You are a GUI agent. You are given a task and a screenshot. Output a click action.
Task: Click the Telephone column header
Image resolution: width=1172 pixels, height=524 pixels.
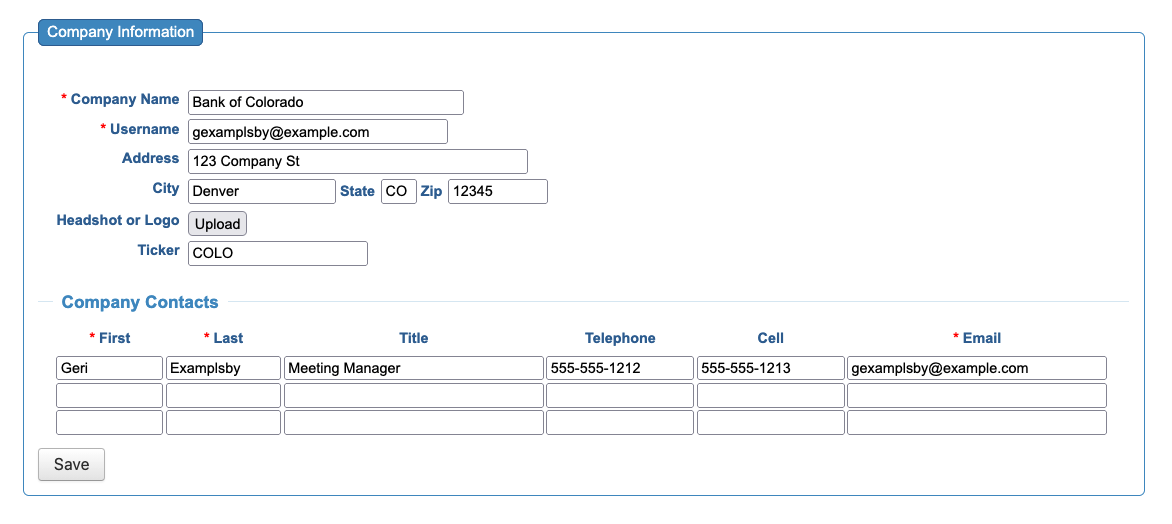[x=620, y=339]
